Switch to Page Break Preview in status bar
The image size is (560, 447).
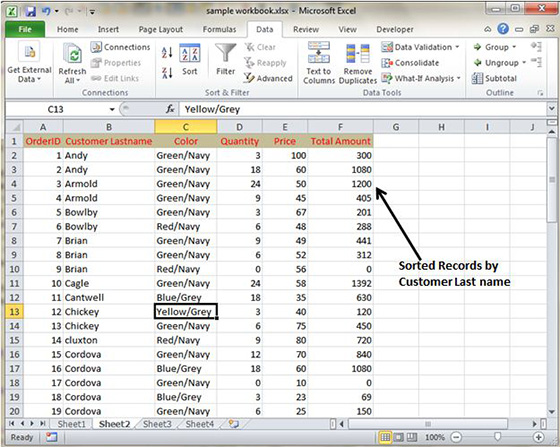tap(412, 437)
